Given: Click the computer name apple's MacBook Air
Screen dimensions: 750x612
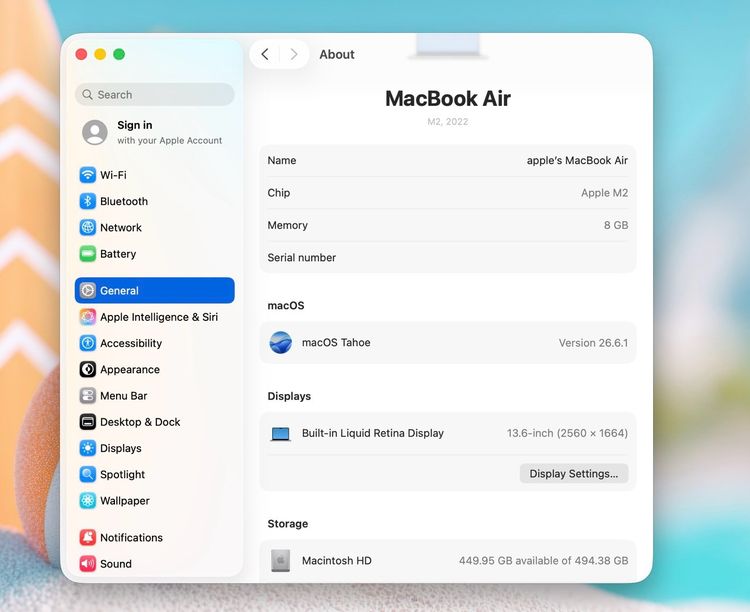Looking at the screenshot, I should pos(577,160).
